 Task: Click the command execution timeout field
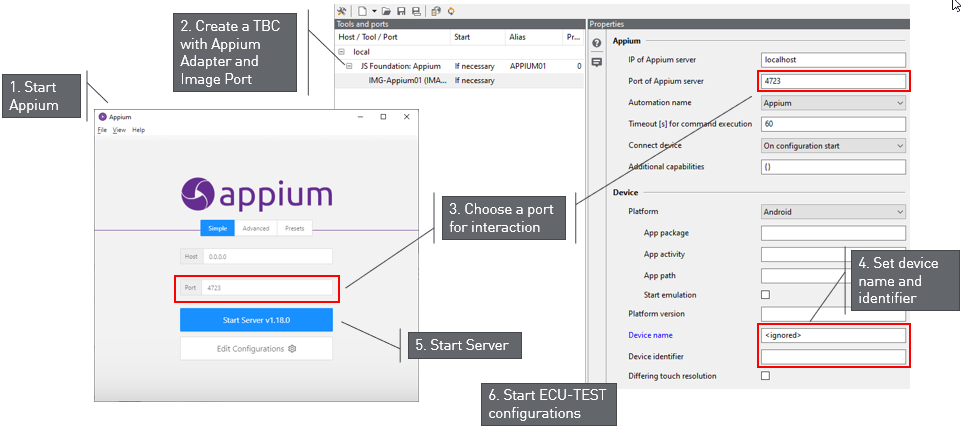point(833,124)
